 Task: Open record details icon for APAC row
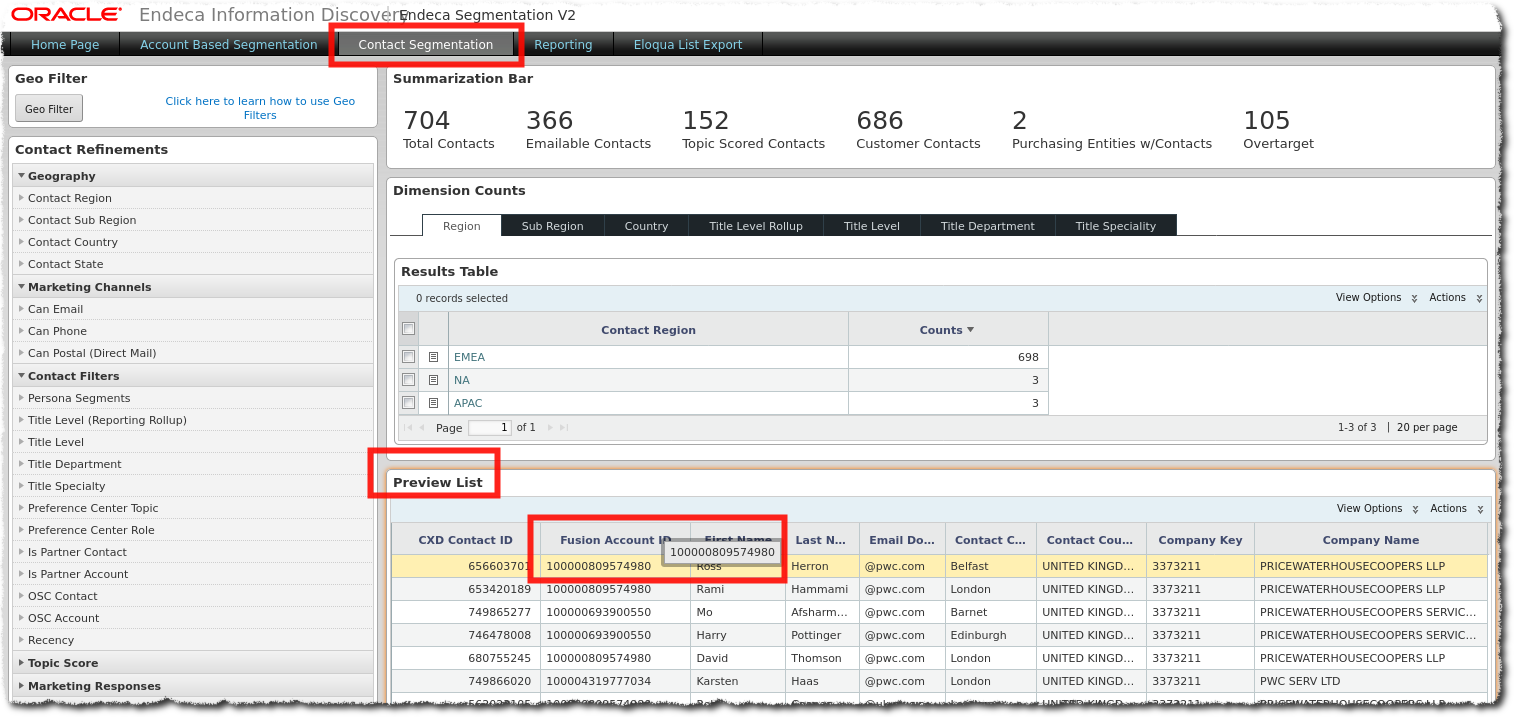click(x=433, y=403)
